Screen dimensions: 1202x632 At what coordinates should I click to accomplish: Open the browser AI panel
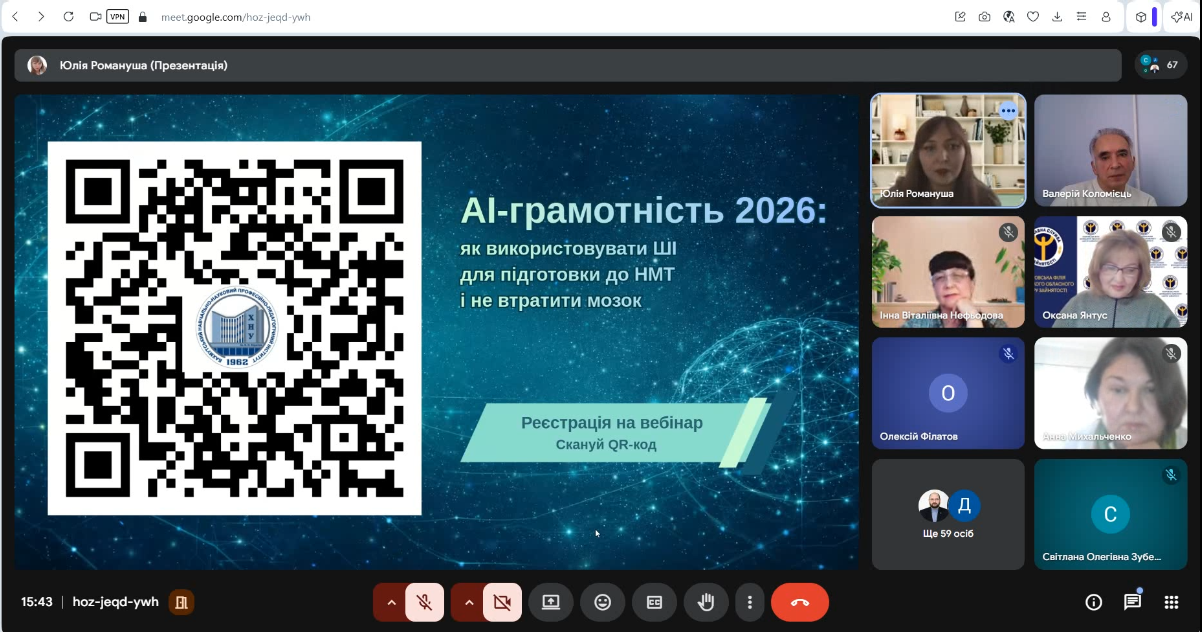1182,17
